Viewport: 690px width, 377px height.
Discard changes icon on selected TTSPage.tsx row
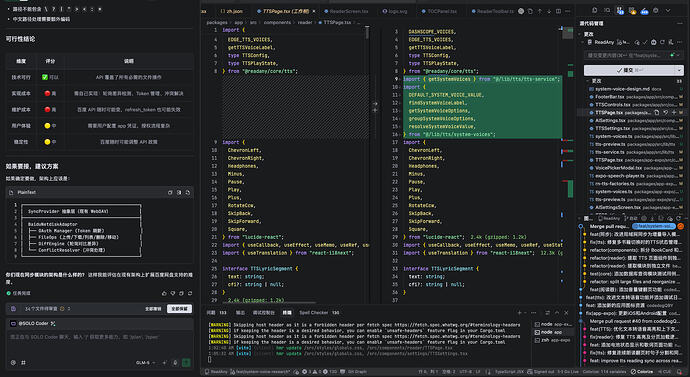point(665,113)
